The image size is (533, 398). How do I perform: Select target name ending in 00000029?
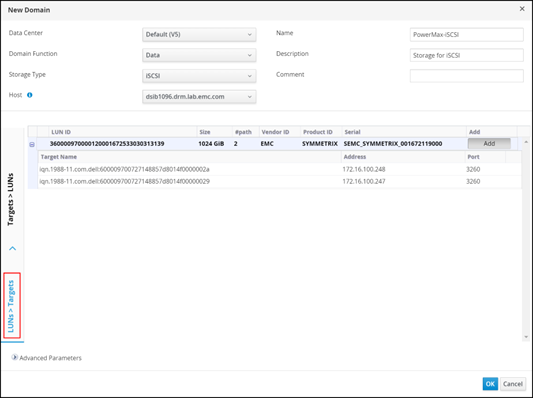click(x=124, y=181)
